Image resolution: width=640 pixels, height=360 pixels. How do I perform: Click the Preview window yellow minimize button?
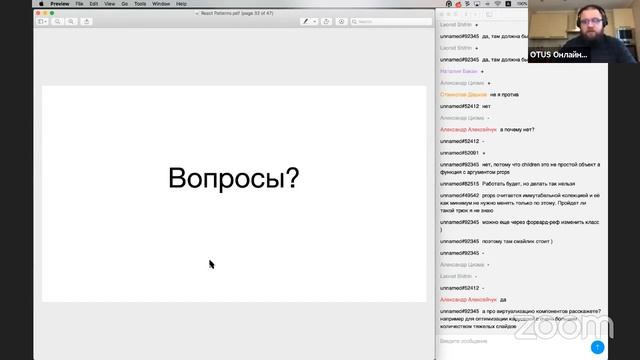(45, 13)
